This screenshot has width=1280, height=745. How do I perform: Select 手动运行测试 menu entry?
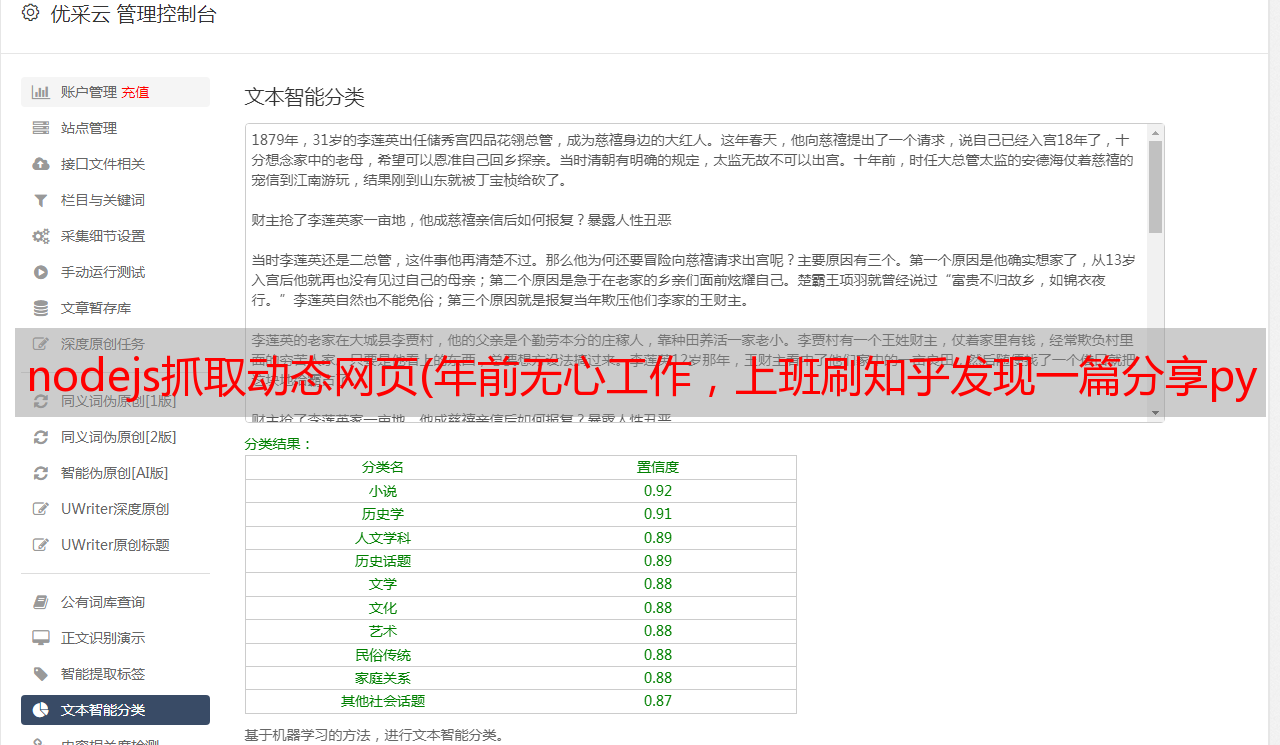point(115,272)
